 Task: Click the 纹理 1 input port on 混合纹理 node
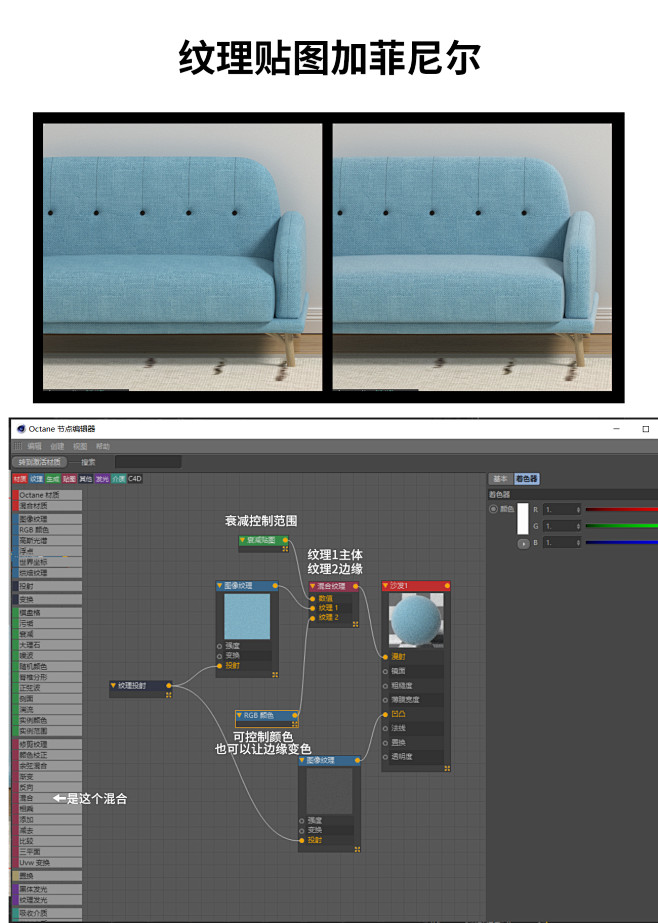pyautogui.click(x=313, y=608)
